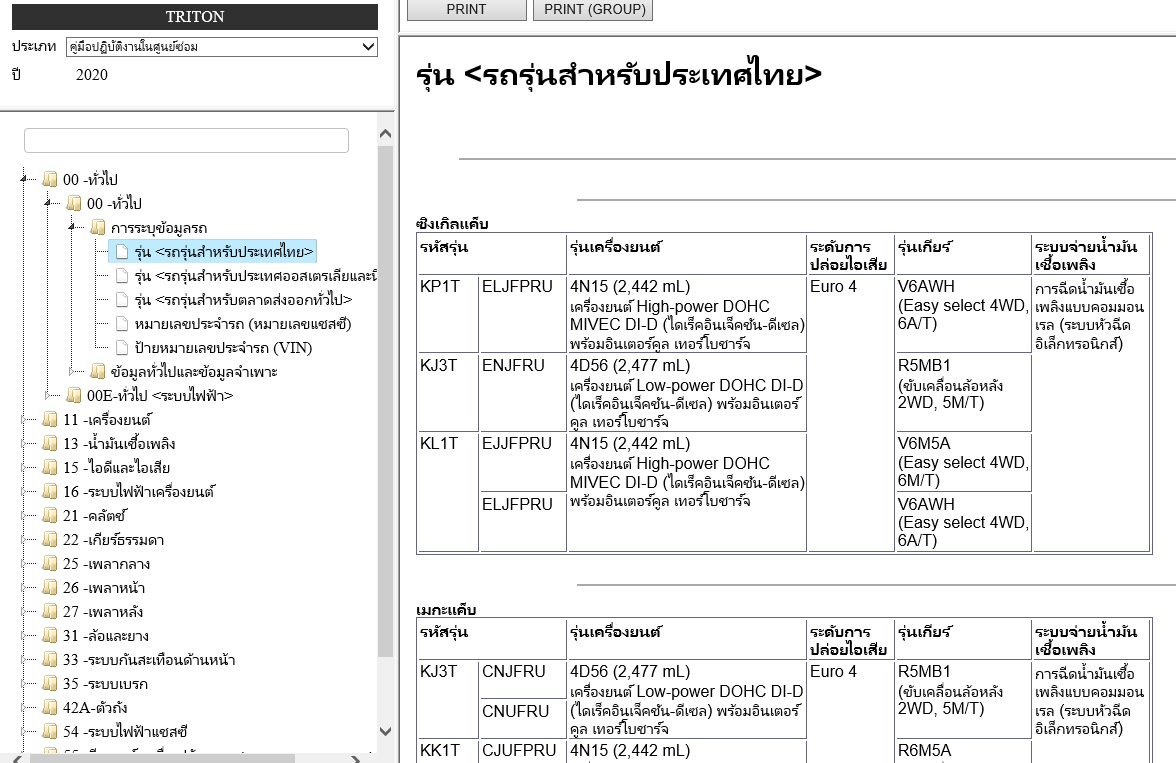Click the PRINT (GROUP) button
Image resolution: width=1176 pixels, height=763 pixels.
tap(593, 10)
